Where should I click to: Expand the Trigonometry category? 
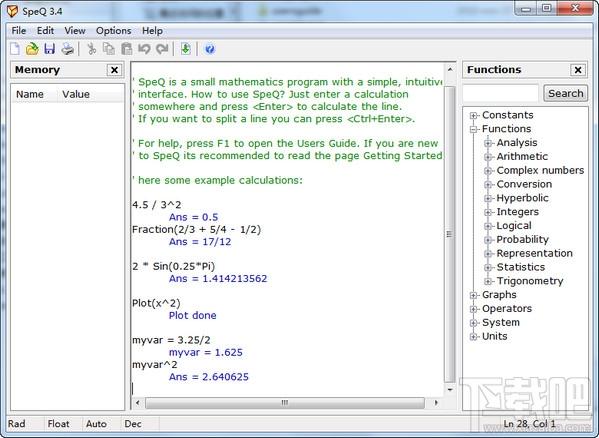[488, 281]
